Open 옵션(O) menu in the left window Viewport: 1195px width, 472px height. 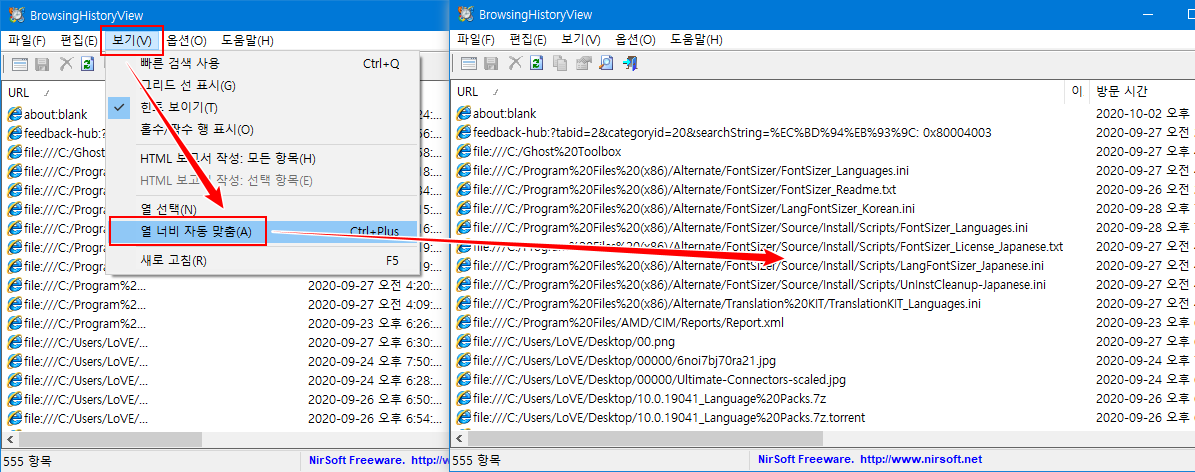187,40
